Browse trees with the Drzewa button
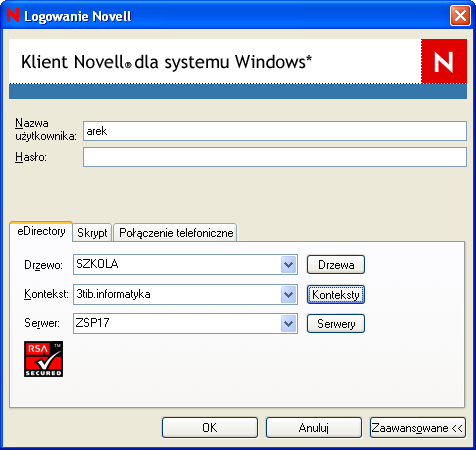 click(x=336, y=265)
